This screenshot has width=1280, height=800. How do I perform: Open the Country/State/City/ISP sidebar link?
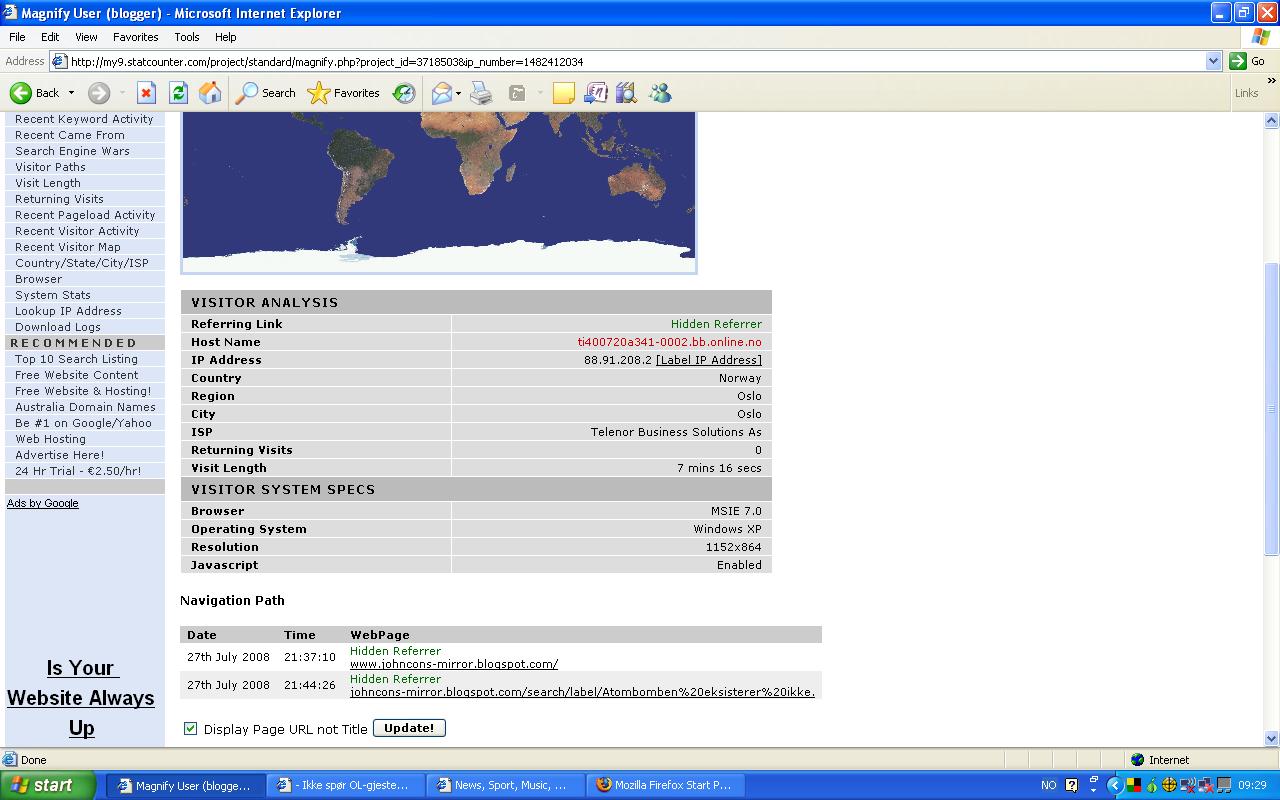[x=82, y=263]
